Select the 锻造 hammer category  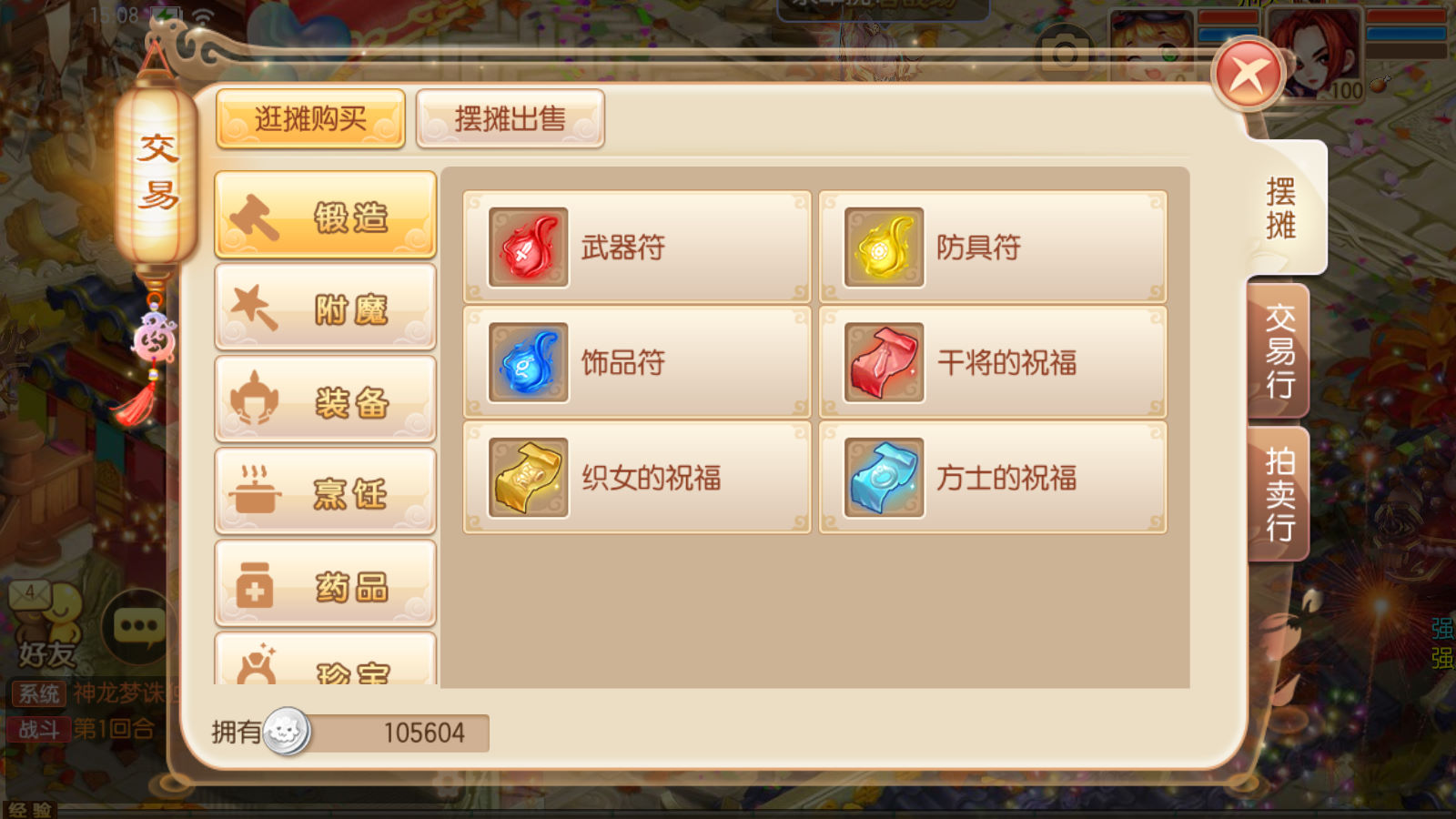click(325, 215)
